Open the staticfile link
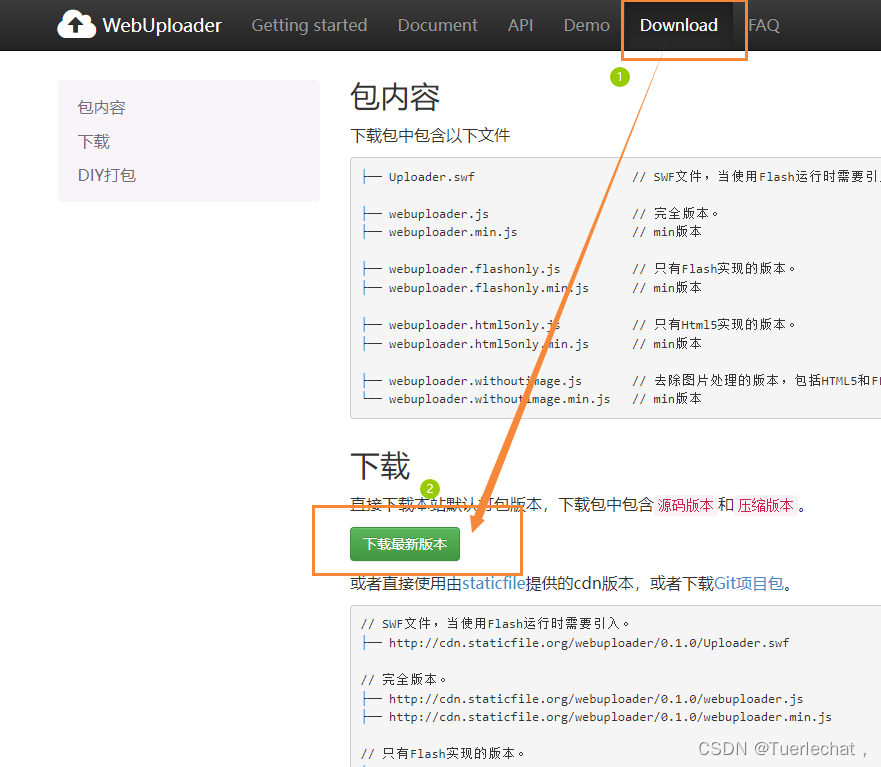Screen dimensions: 881x767 point(493,583)
